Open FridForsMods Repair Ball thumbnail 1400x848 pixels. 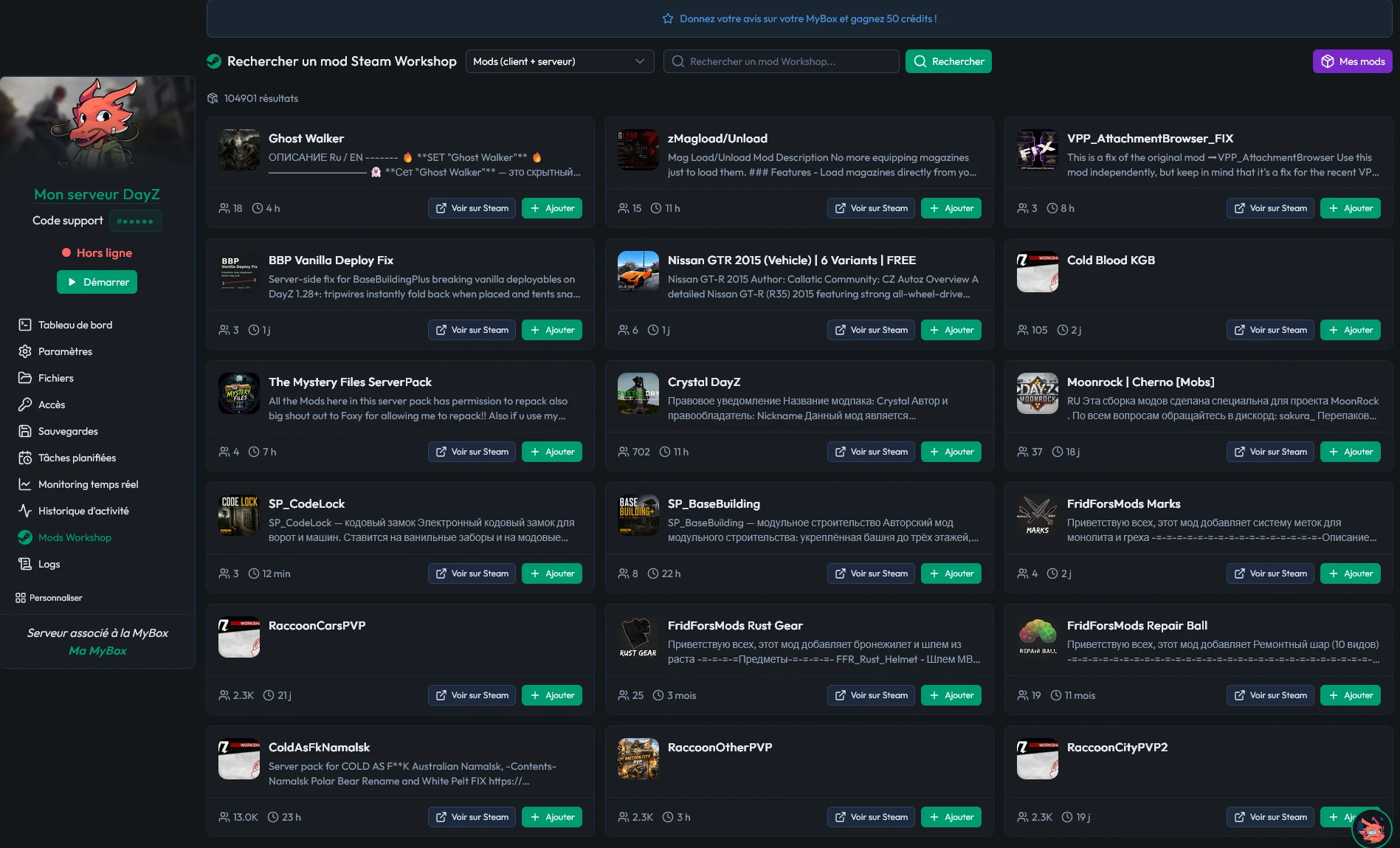click(1038, 637)
